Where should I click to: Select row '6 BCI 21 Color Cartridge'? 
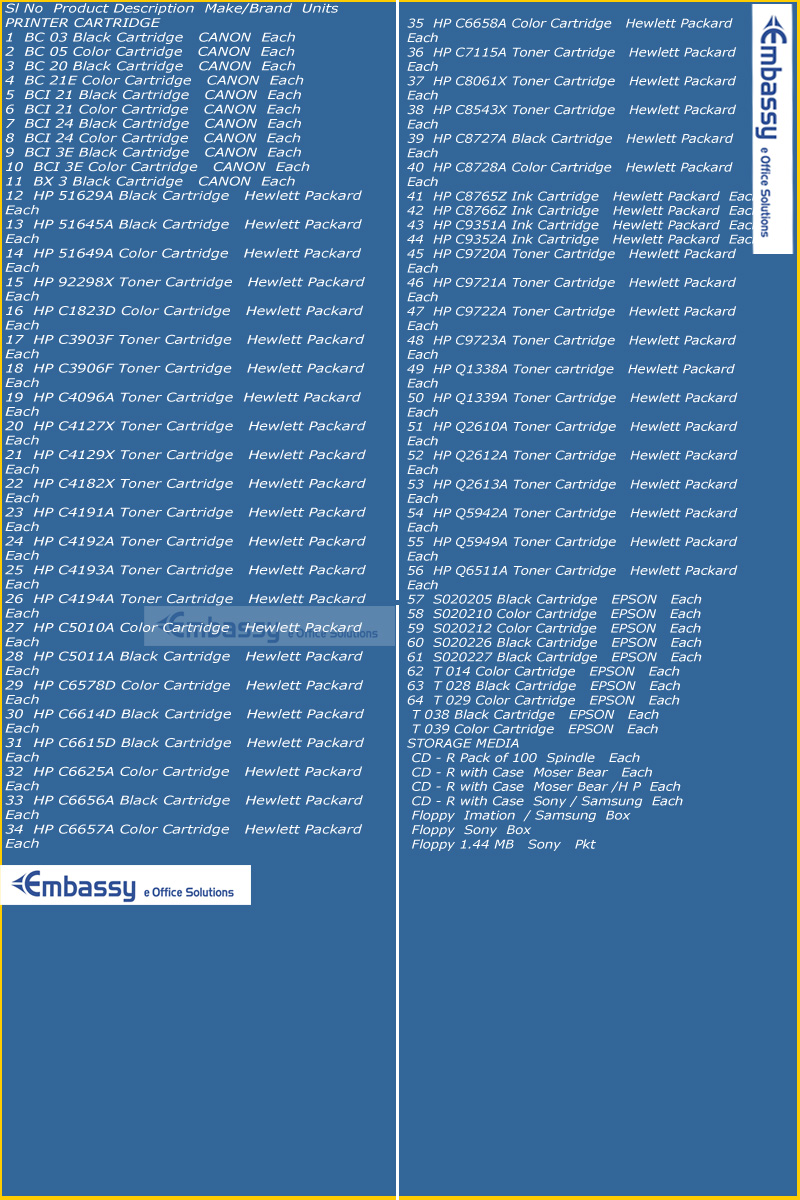153,109
